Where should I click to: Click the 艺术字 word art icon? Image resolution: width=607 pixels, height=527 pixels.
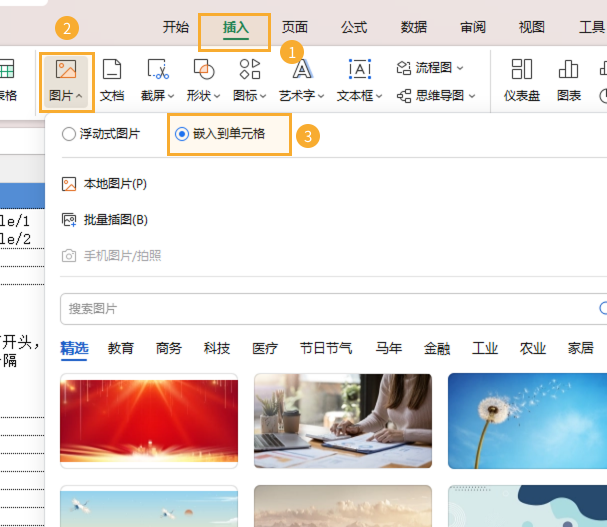(302, 70)
